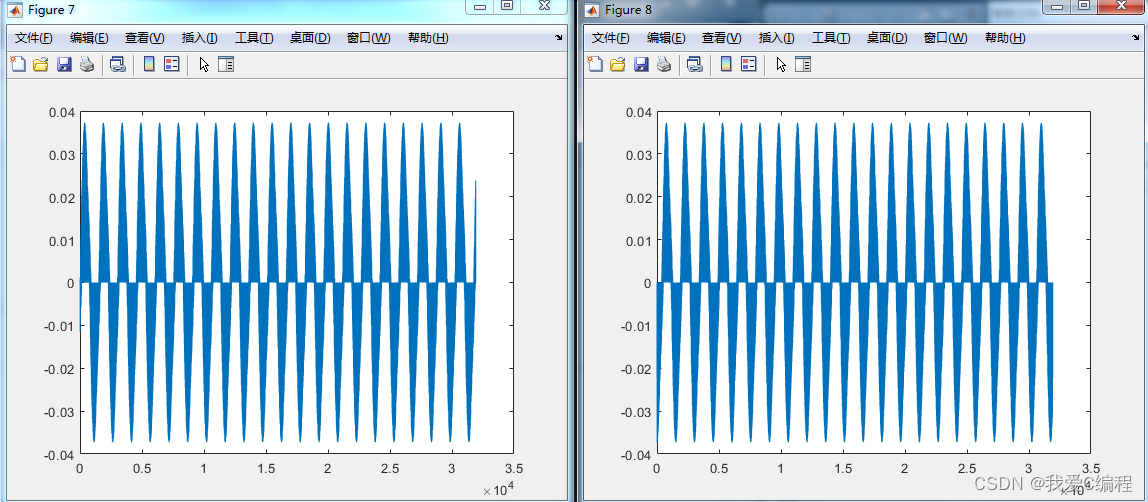Viewport: 1148px width, 502px height.
Task: Open the 帮助(H) menu in Figure 8
Action: (x=1005, y=38)
